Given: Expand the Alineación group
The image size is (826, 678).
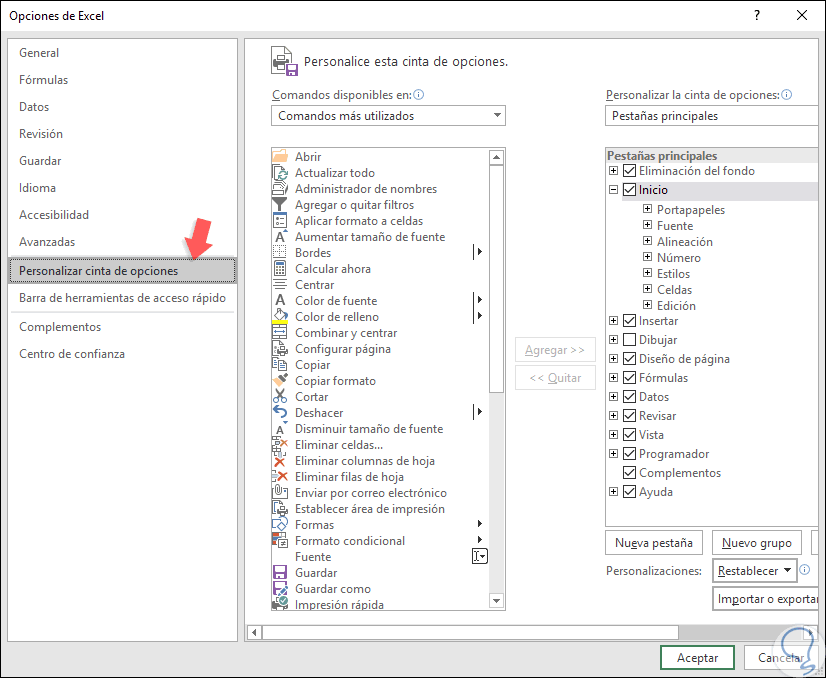Looking at the screenshot, I should (x=647, y=241).
